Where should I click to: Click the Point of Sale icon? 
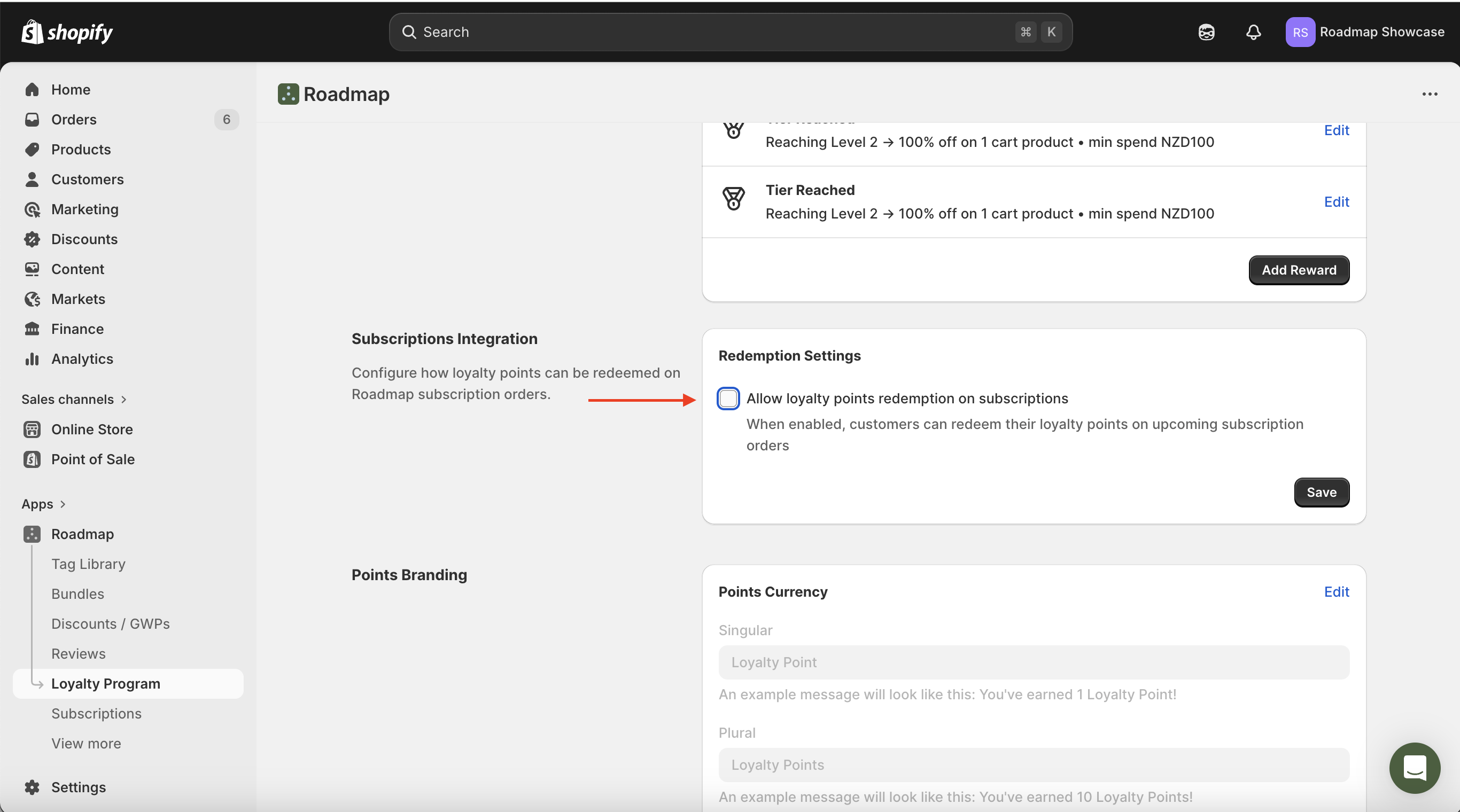pyautogui.click(x=32, y=459)
